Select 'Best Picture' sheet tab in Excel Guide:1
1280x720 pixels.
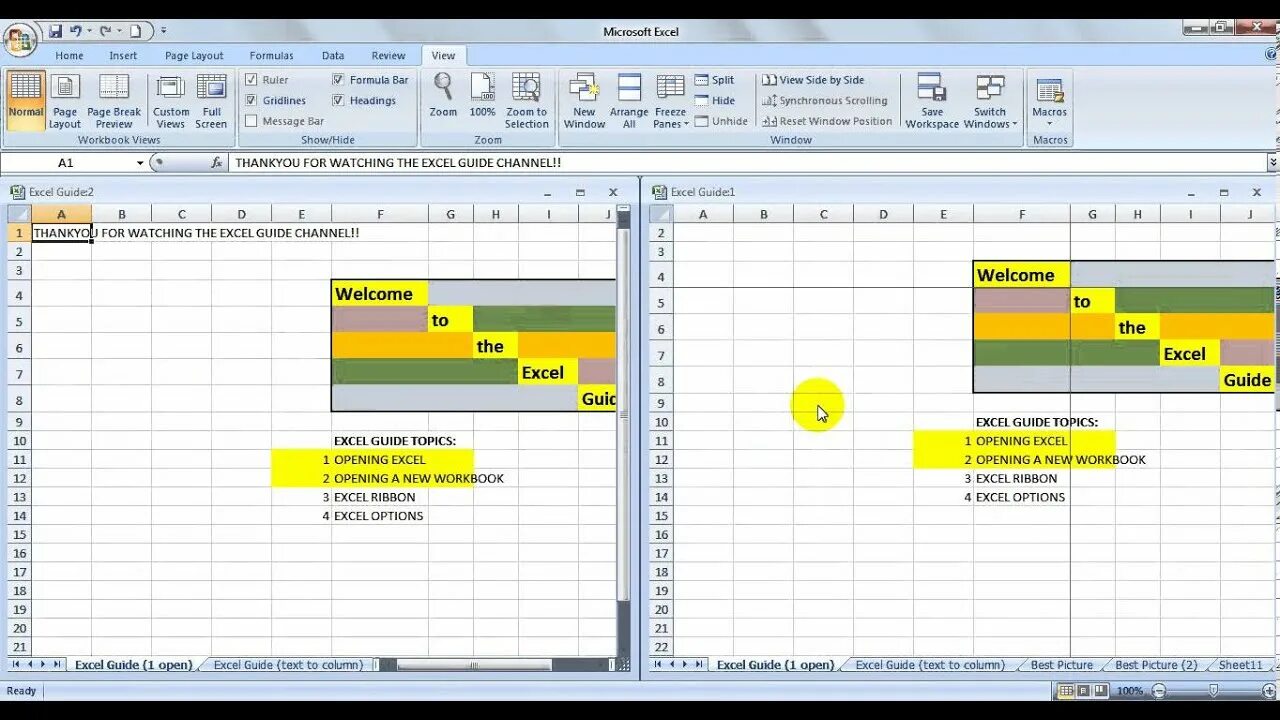point(1061,665)
